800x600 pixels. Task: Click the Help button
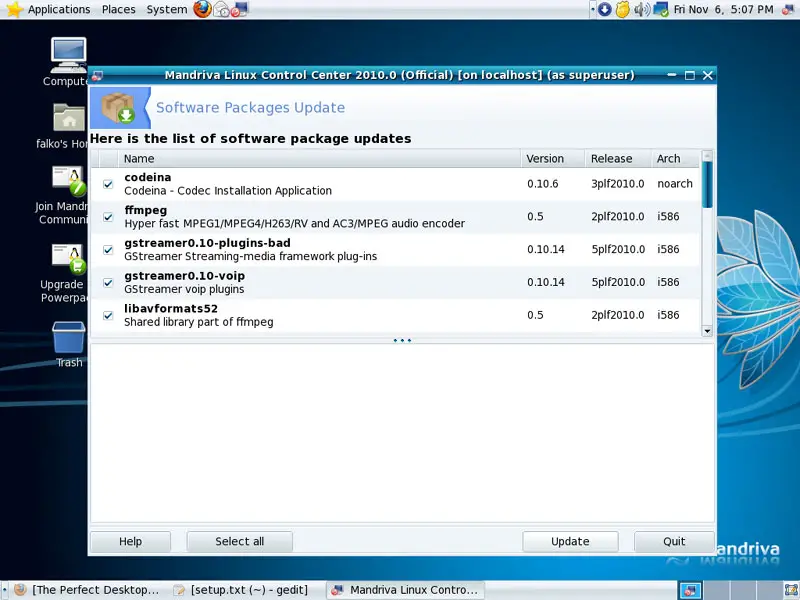pyautogui.click(x=130, y=541)
